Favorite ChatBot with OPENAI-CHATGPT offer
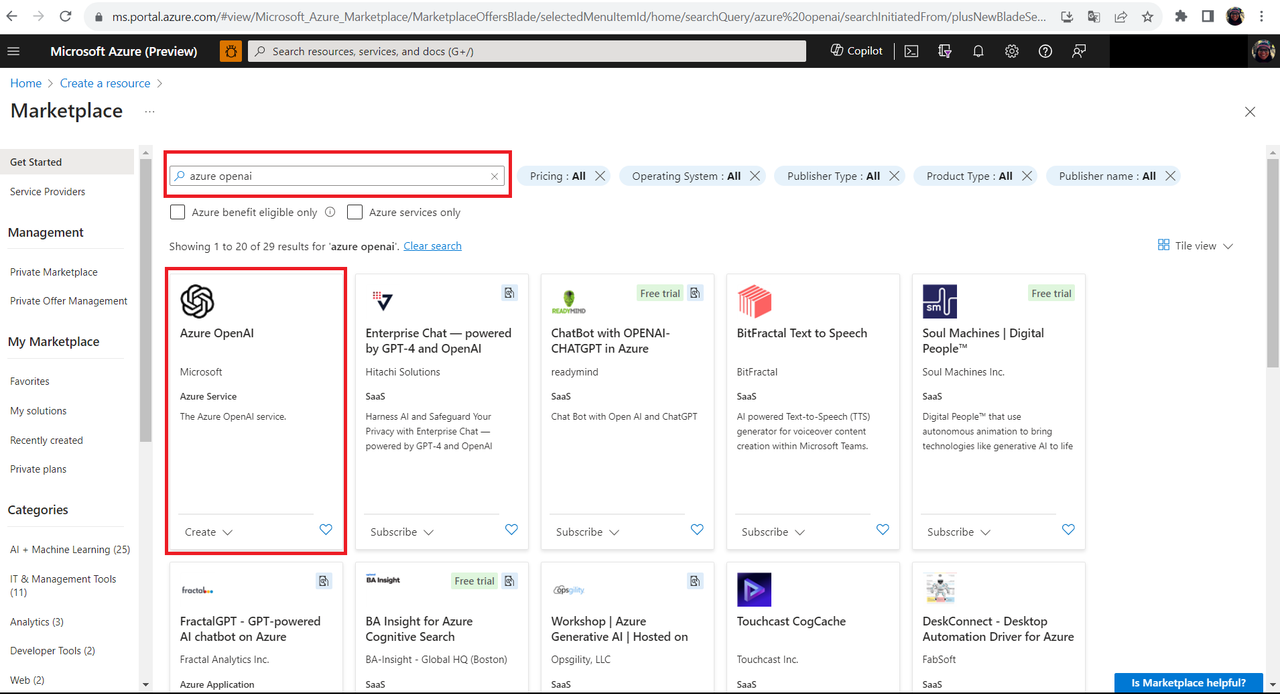Viewport: 1280px width, 694px height. pyautogui.click(x=697, y=530)
